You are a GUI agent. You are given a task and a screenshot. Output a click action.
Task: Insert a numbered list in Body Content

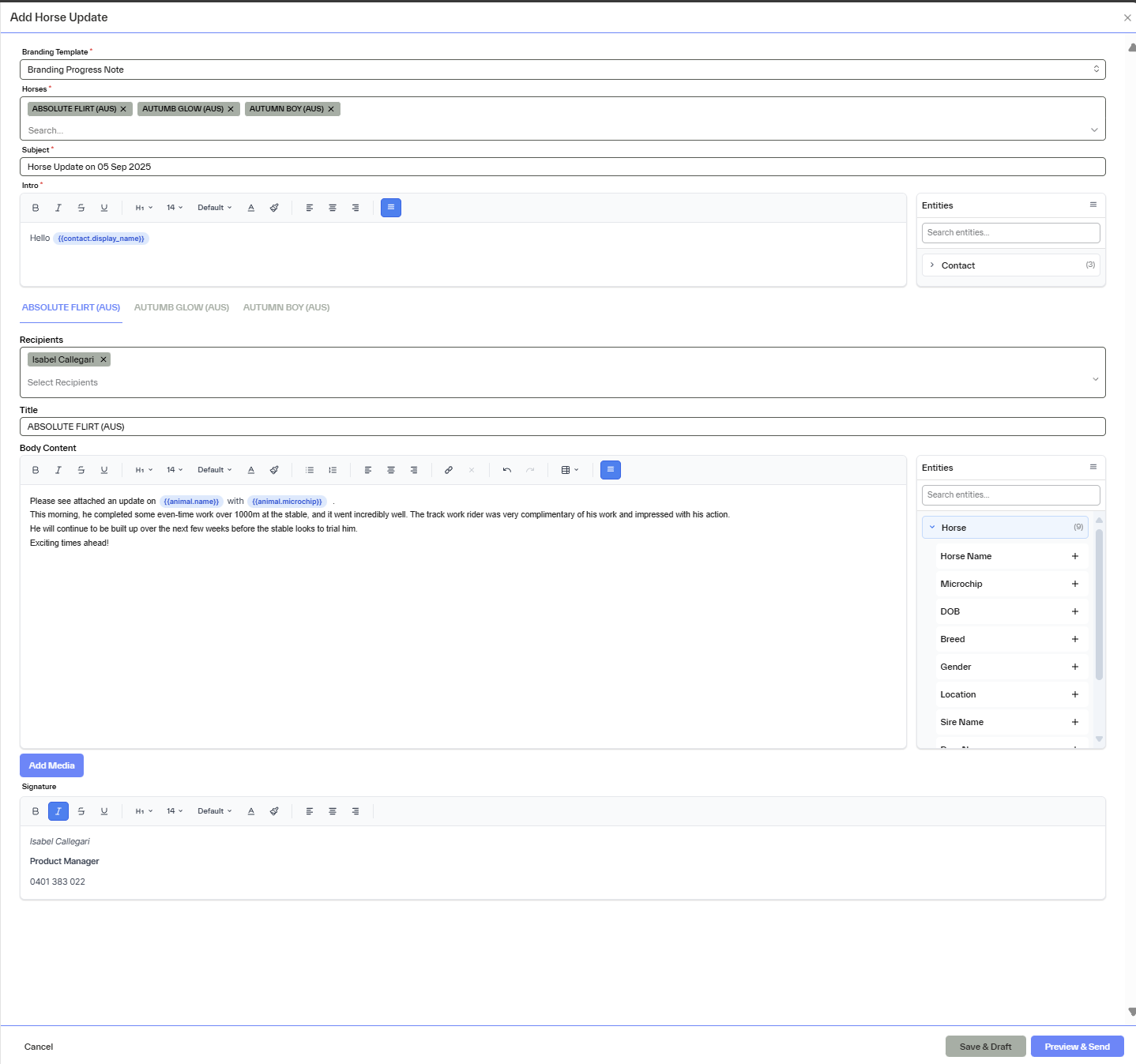tap(333, 470)
